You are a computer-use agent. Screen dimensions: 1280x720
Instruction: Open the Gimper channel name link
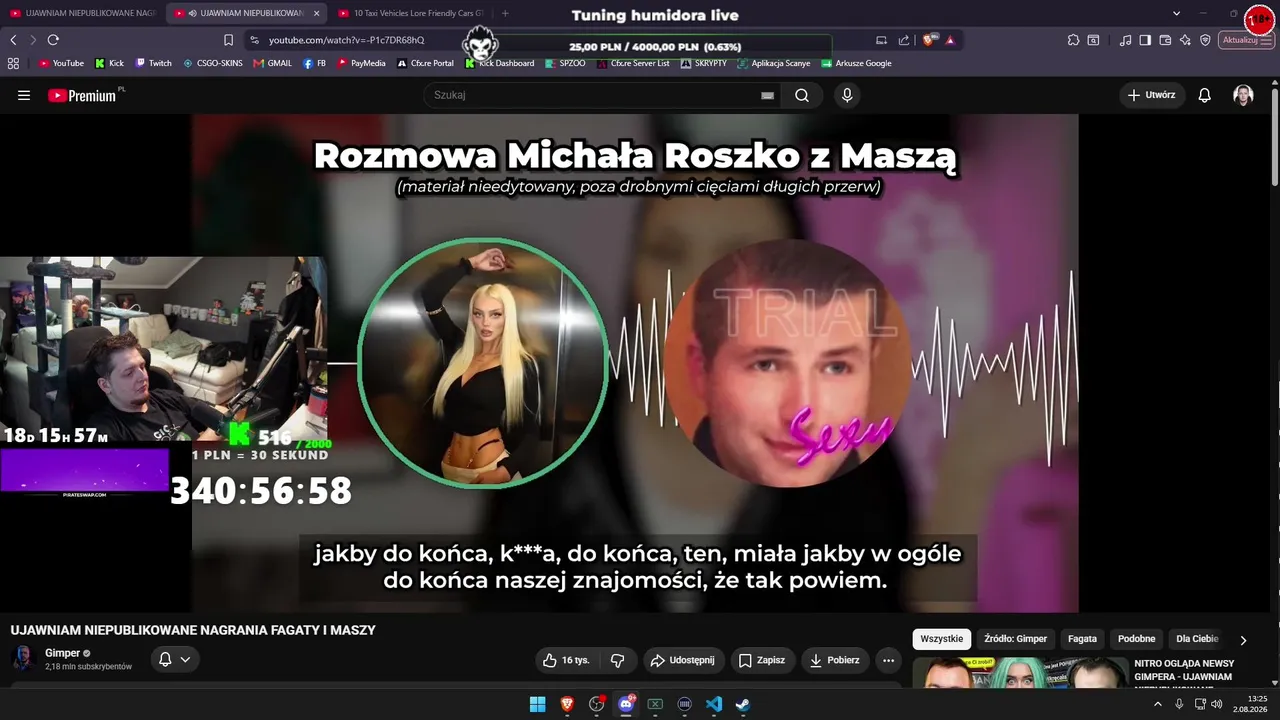click(62, 653)
